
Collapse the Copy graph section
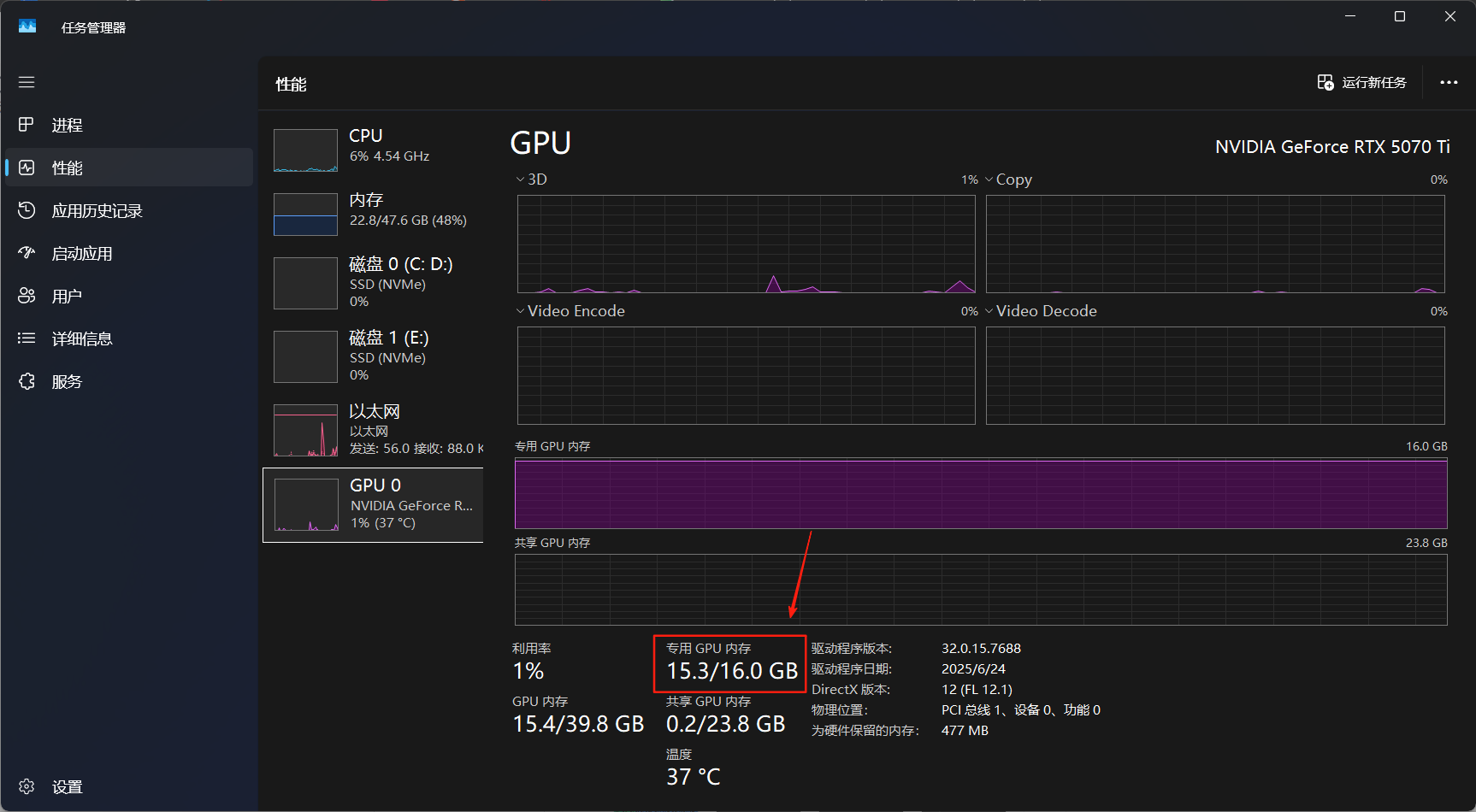click(x=989, y=179)
